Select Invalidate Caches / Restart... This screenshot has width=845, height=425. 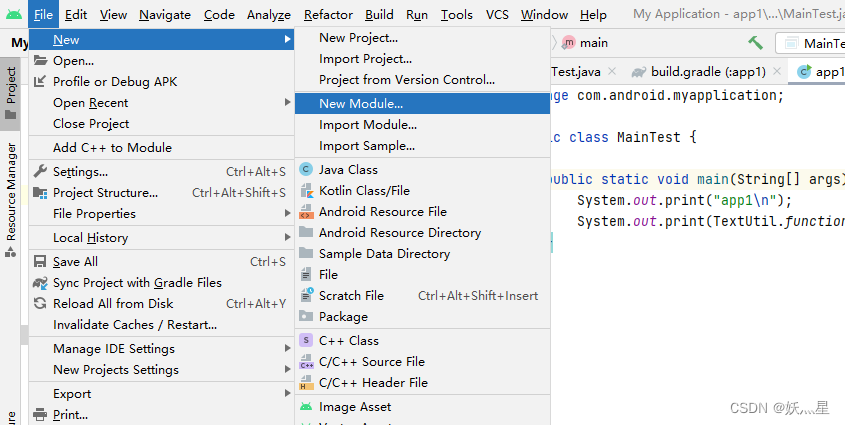coord(162,325)
